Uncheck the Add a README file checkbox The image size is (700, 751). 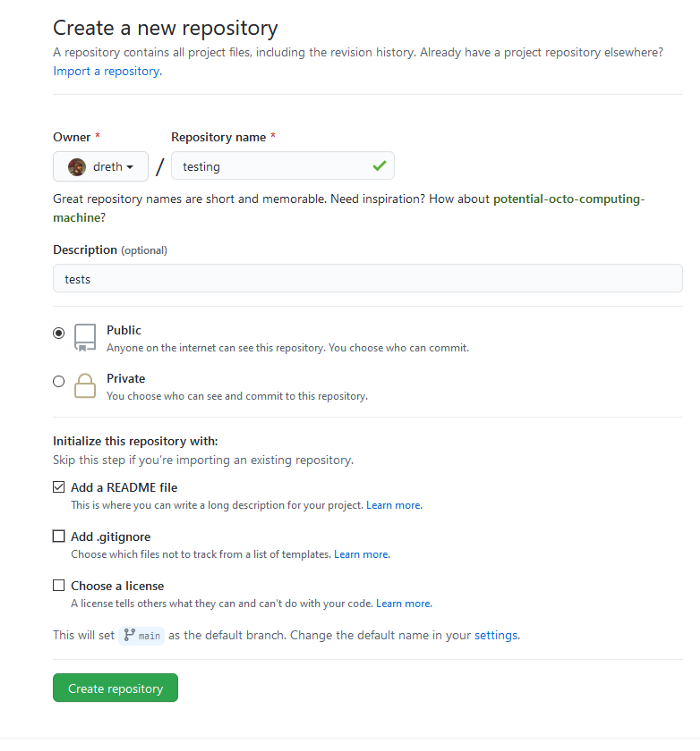pos(59,488)
